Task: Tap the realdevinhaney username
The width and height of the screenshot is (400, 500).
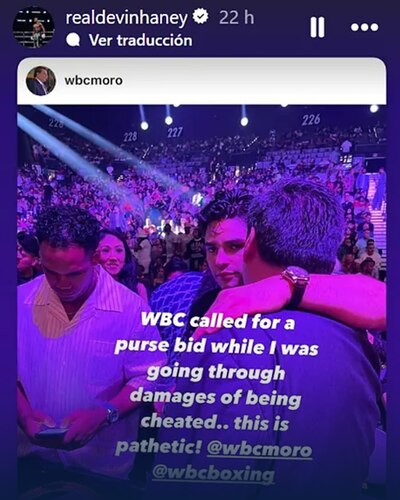Action: [x=127, y=18]
